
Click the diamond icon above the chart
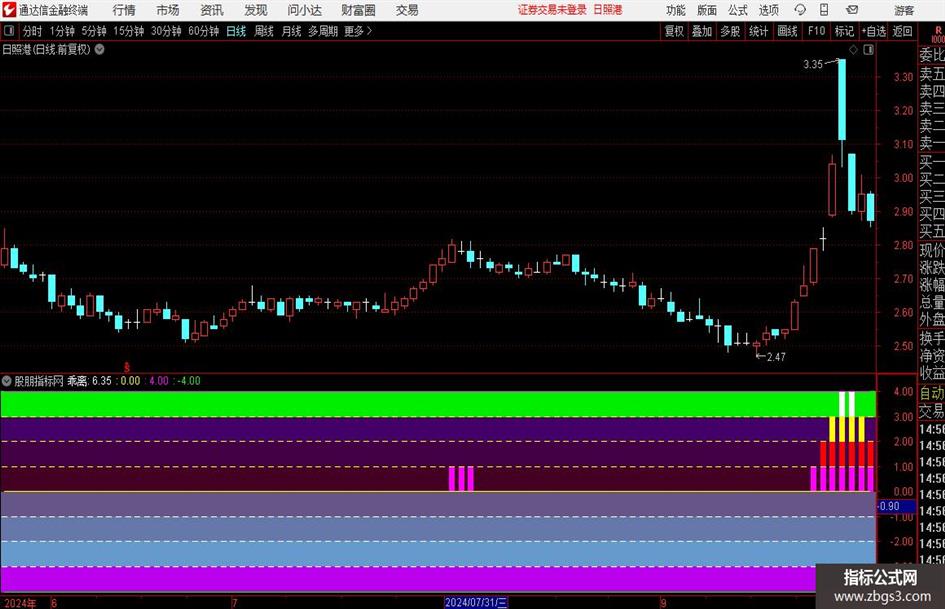[x=853, y=50]
